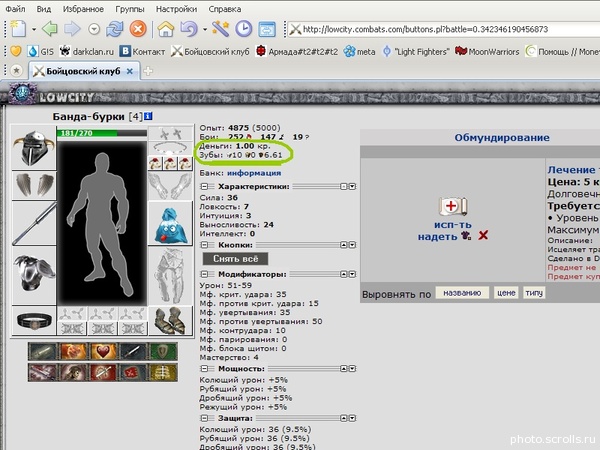600x450 pixels.
Task: Click the исп-ть link
Action: click(453, 225)
